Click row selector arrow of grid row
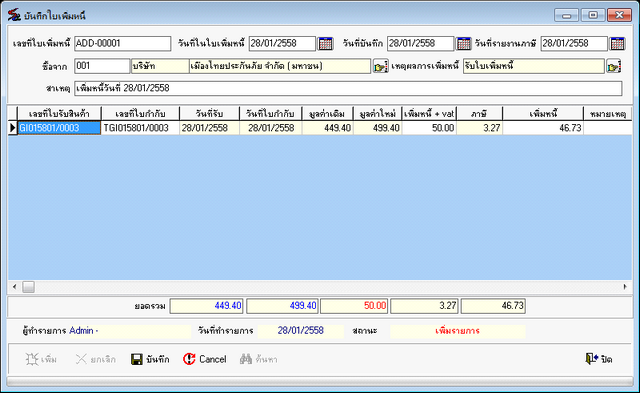640x393 pixels. (13, 128)
